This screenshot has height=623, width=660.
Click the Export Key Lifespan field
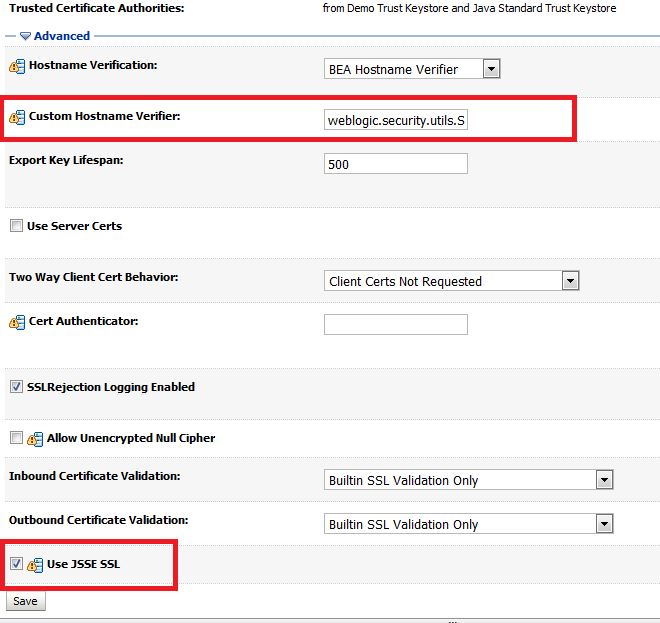(396, 164)
